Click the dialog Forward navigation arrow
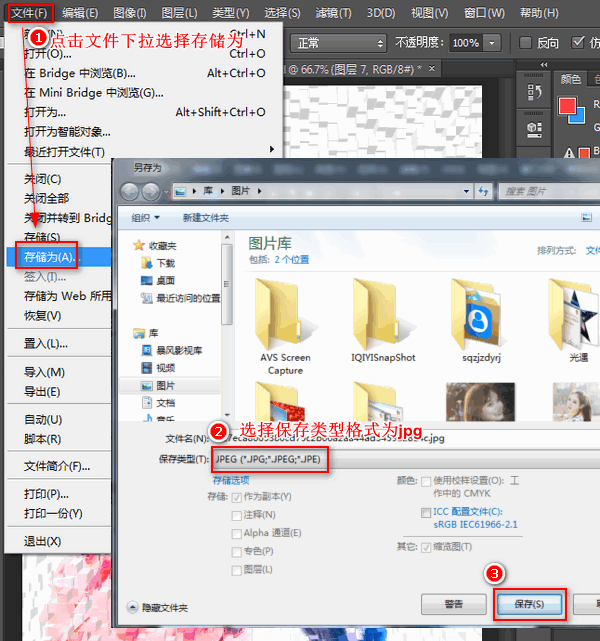Screen dimensions: 600x641 tap(151, 191)
